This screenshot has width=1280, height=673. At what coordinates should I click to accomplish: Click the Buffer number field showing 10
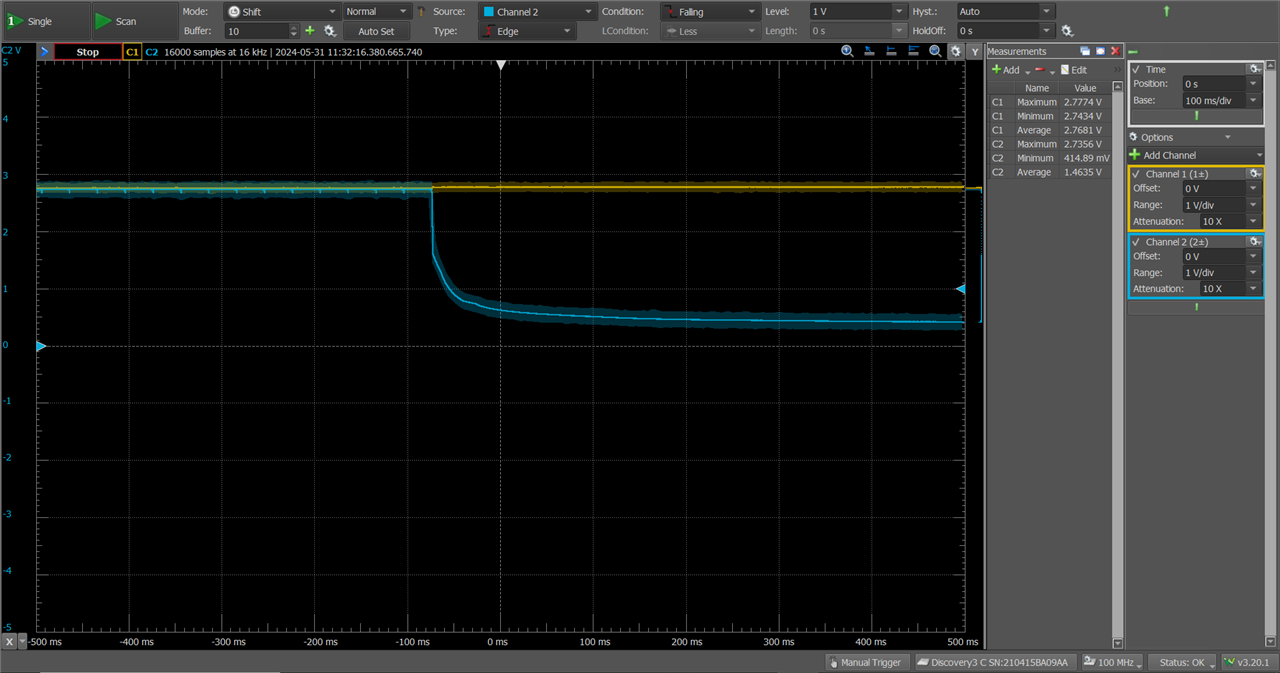tap(255, 31)
